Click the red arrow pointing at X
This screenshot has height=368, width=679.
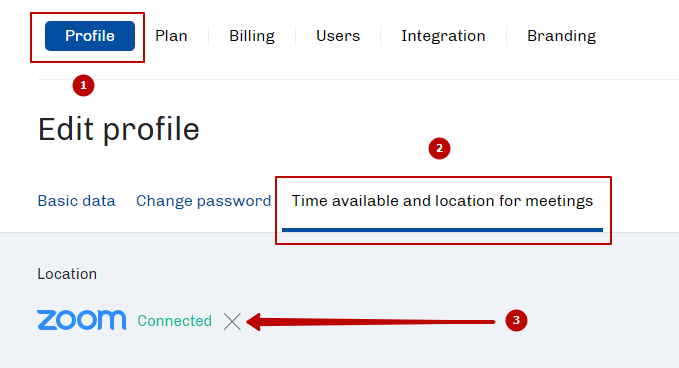[370, 322]
